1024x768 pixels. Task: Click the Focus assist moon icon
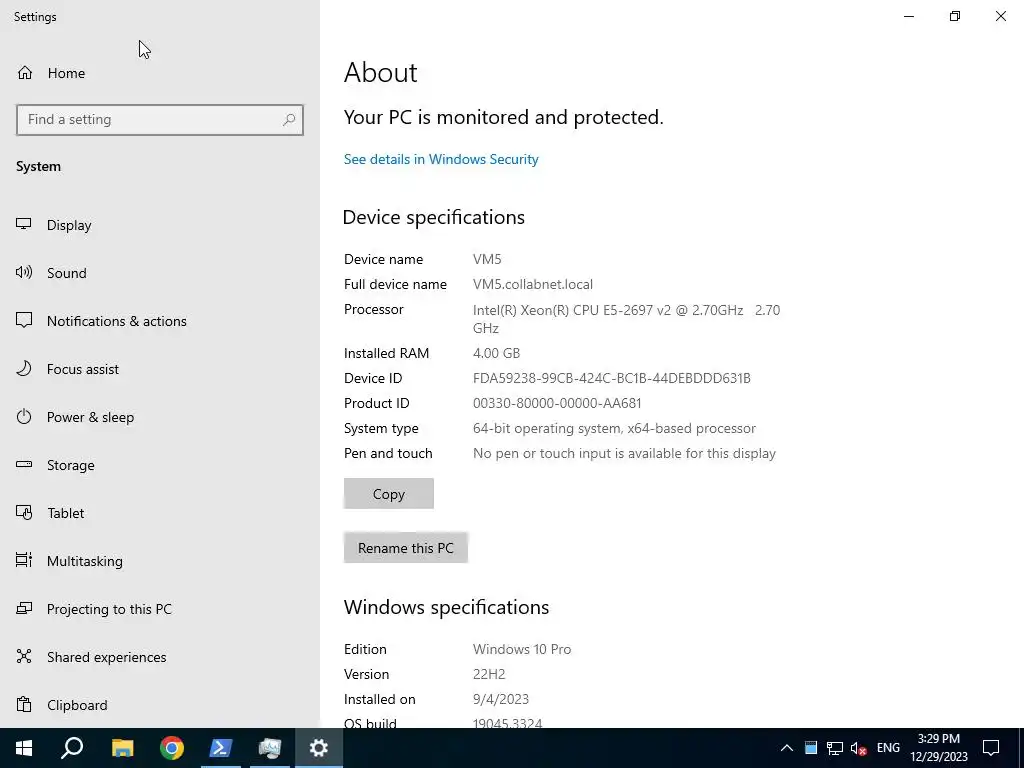tap(24, 368)
